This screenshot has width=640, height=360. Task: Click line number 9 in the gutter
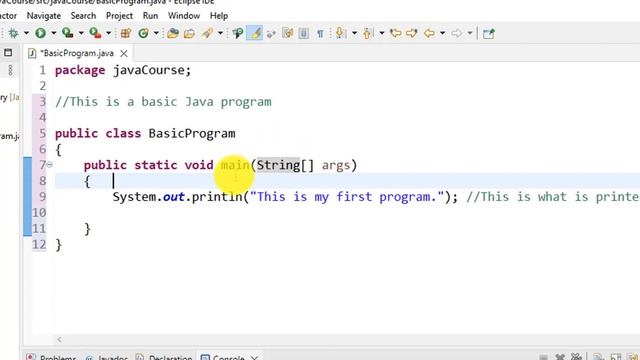coord(42,197)
